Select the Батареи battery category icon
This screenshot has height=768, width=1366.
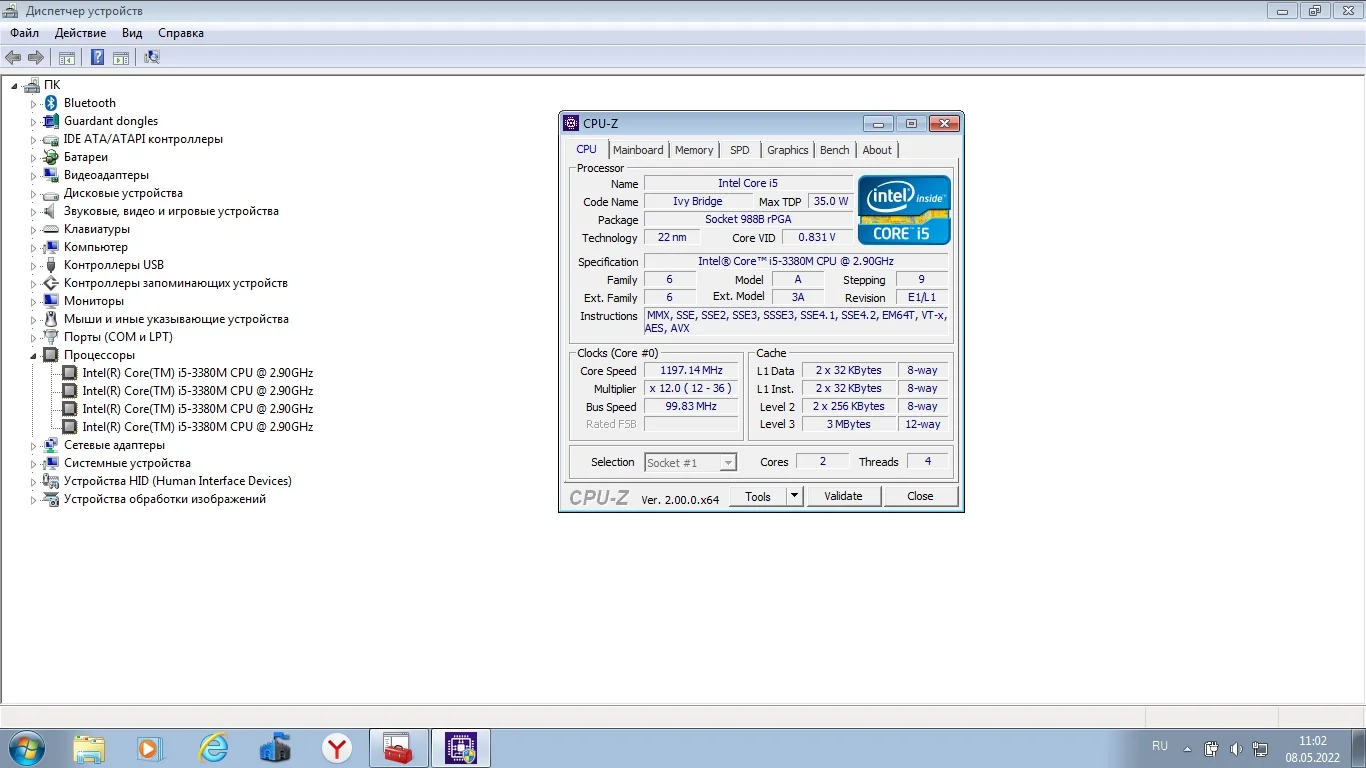(x=51, y=157)
